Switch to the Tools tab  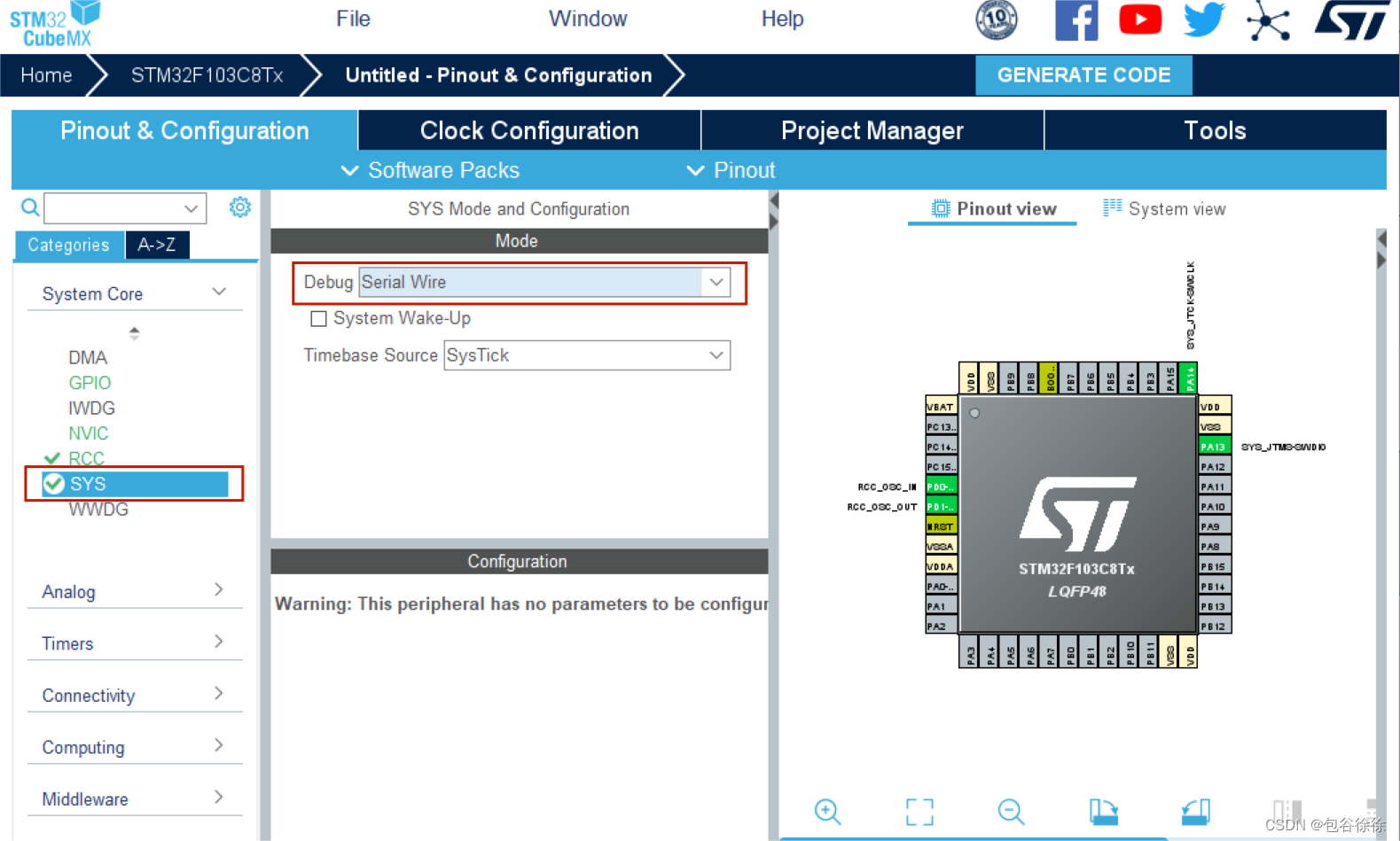click(x=1216, y=130)
